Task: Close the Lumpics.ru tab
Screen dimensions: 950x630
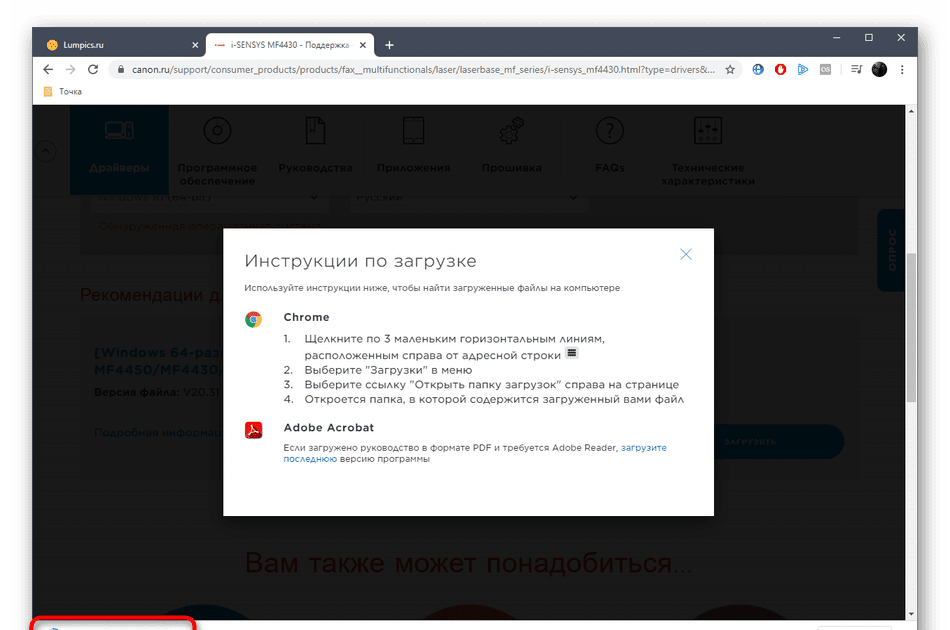Action: tap(195, 45)
